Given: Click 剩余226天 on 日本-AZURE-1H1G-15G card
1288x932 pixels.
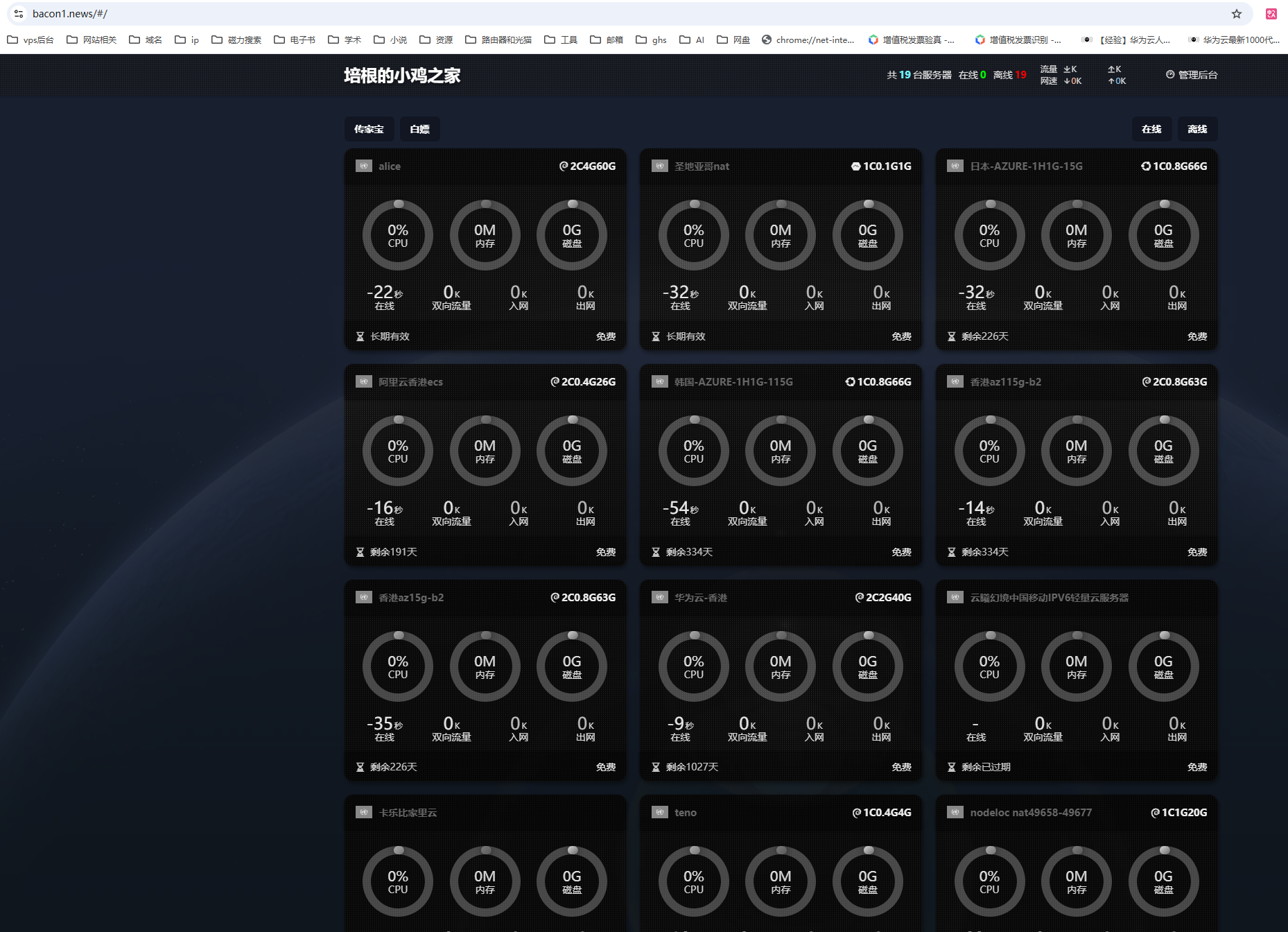Looking at the screenshot, I should pyautogui.click(x=985, y=336).
